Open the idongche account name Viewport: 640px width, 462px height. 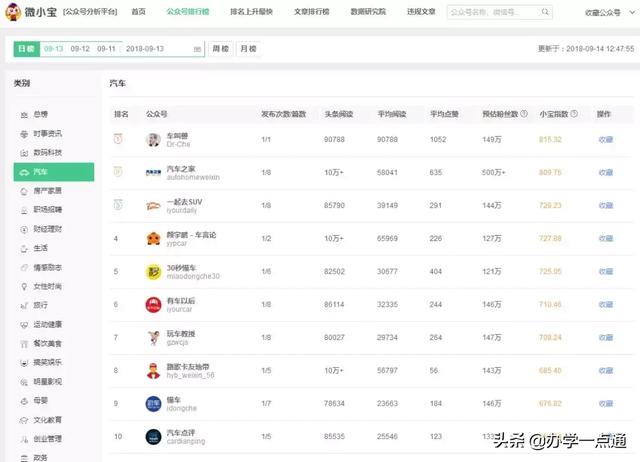click(x=182, y=408)
